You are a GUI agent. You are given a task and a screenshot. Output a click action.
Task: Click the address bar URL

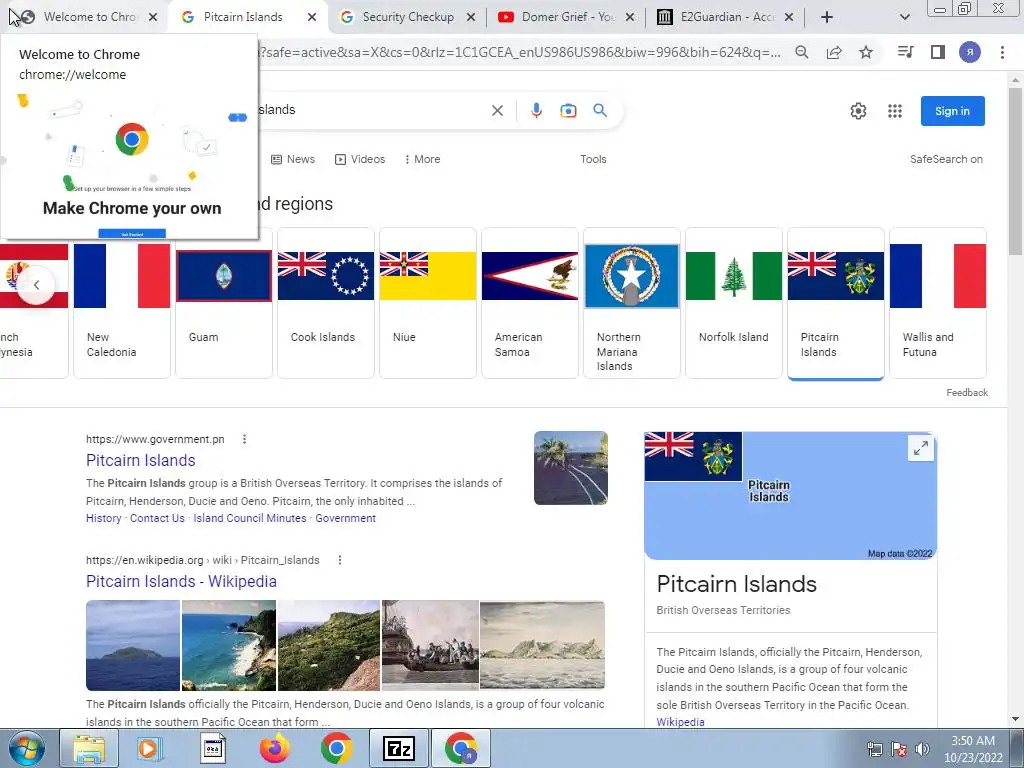click(x=520, y=52)
